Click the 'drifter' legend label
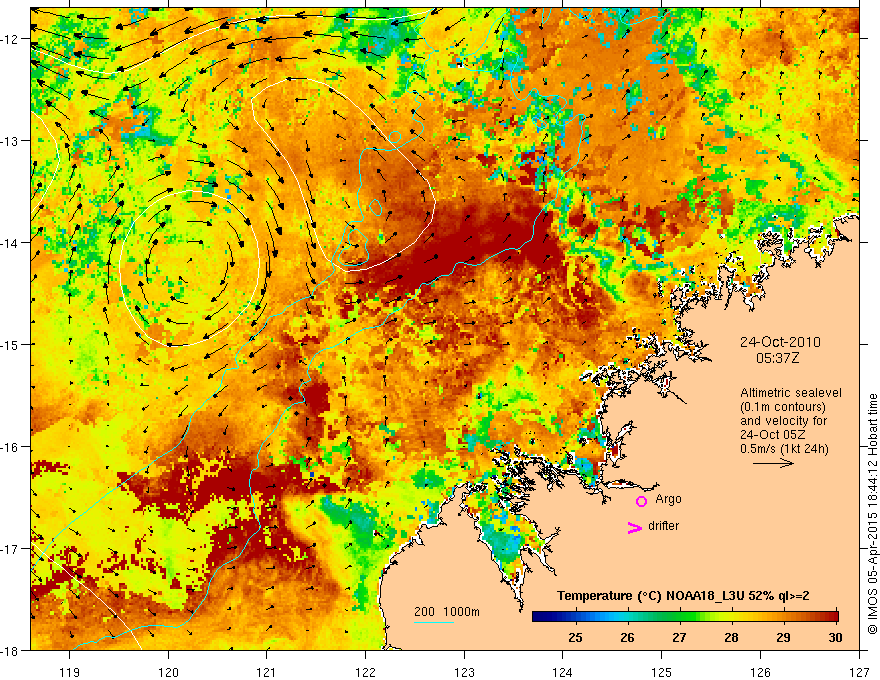 coord(663,526)
